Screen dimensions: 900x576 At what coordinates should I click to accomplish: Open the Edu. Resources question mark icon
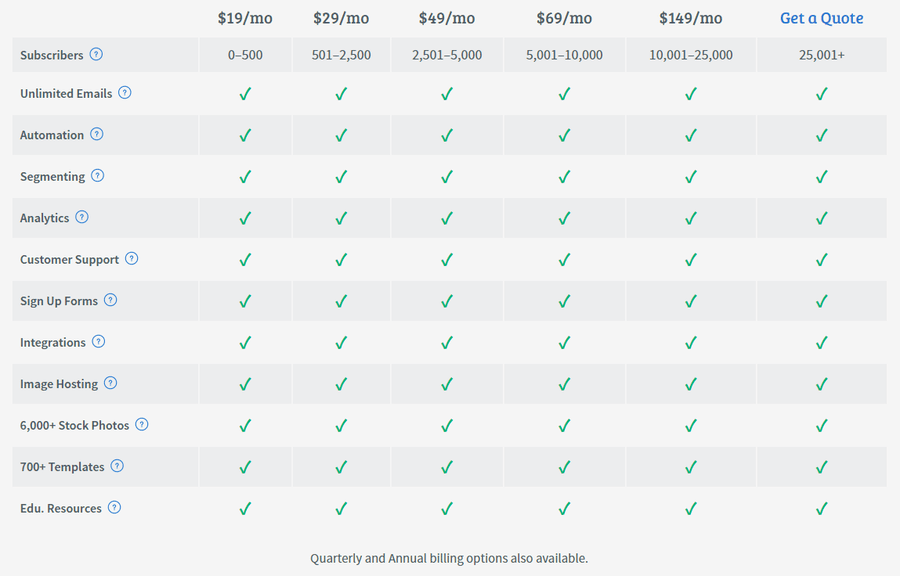click(x=114, y=507)
